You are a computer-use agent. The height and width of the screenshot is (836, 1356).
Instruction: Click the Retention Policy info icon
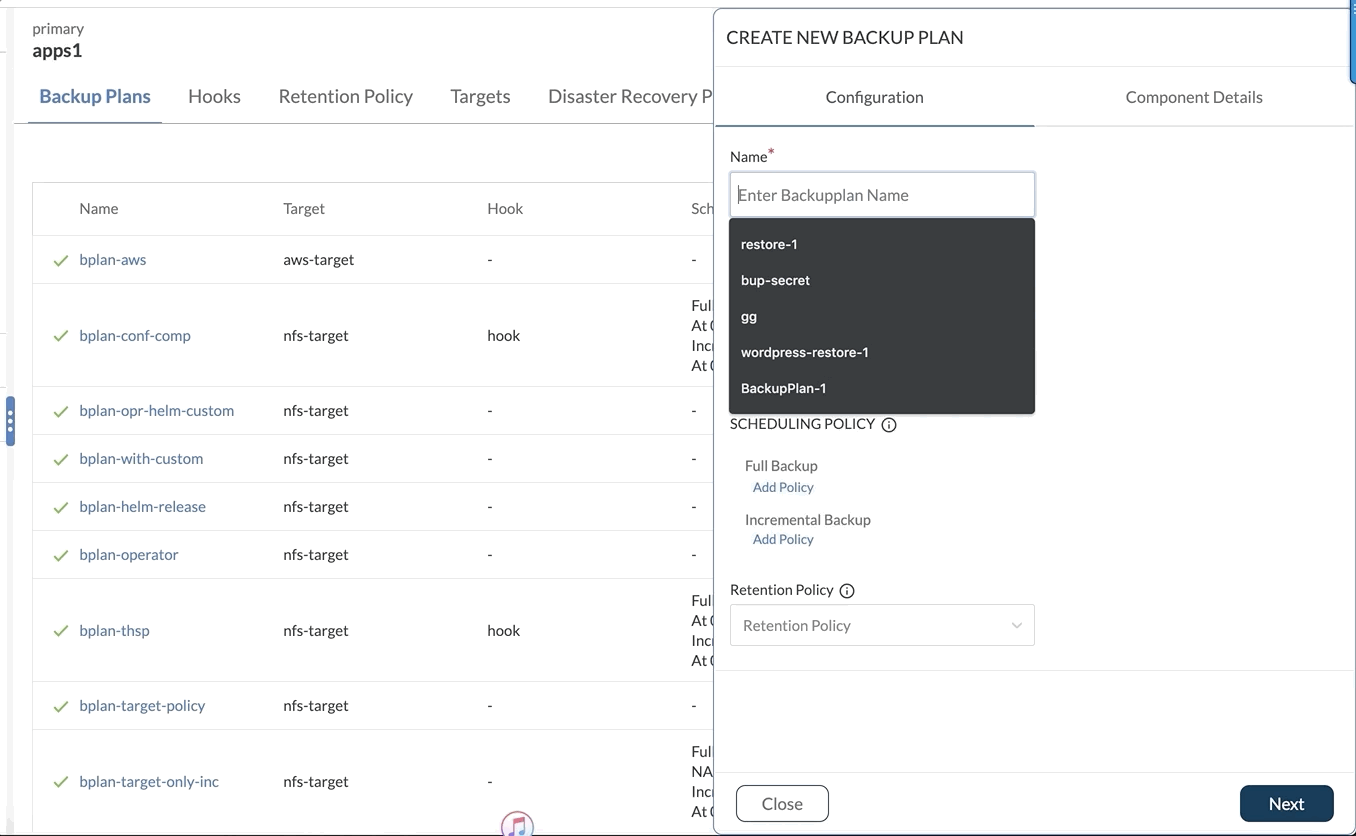[x=847, y=591]
